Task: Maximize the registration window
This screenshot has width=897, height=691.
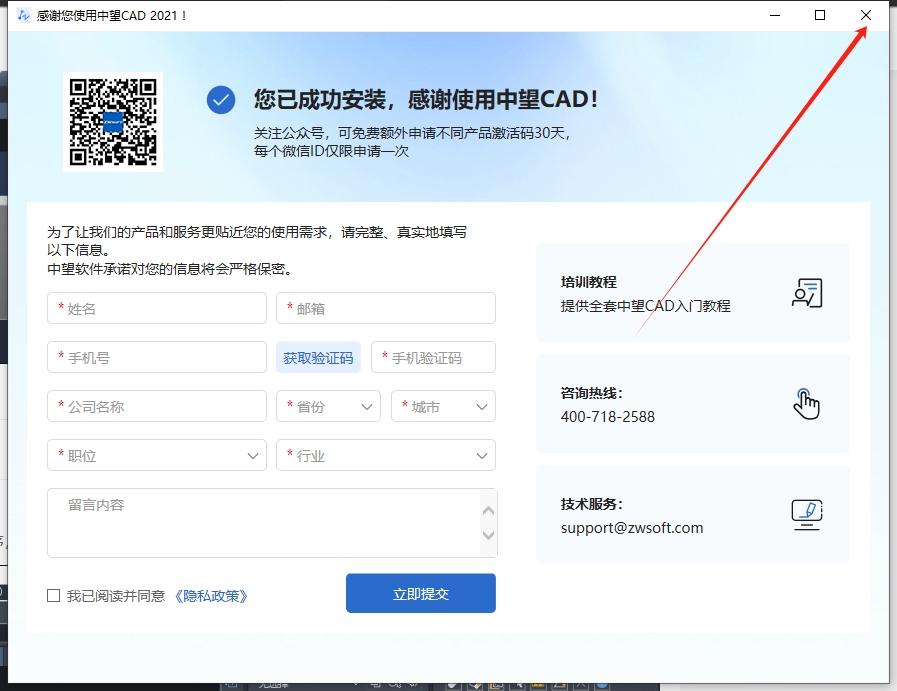Action: (820, 15)
